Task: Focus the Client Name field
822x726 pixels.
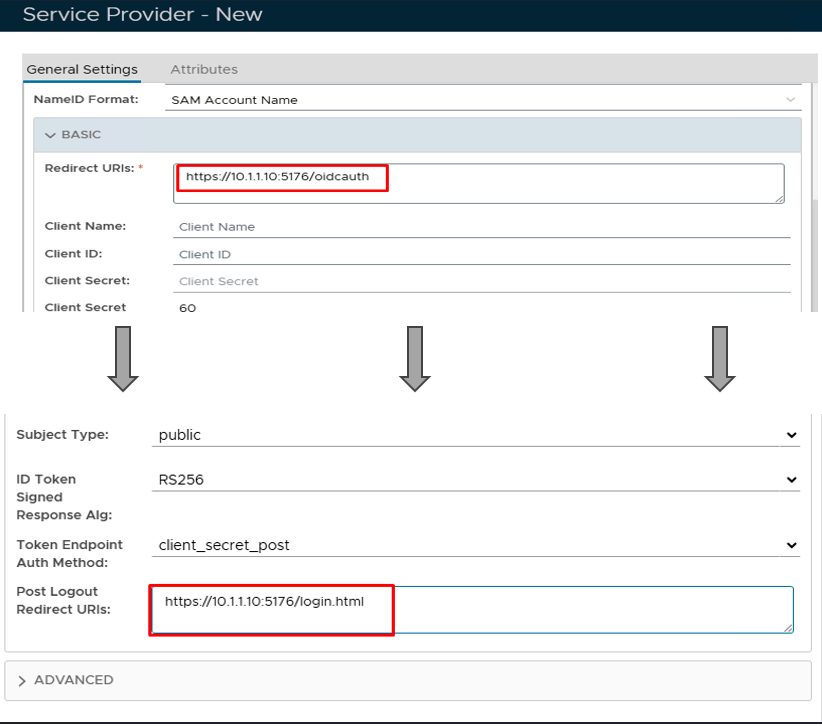Action: (x=480, y=227)
